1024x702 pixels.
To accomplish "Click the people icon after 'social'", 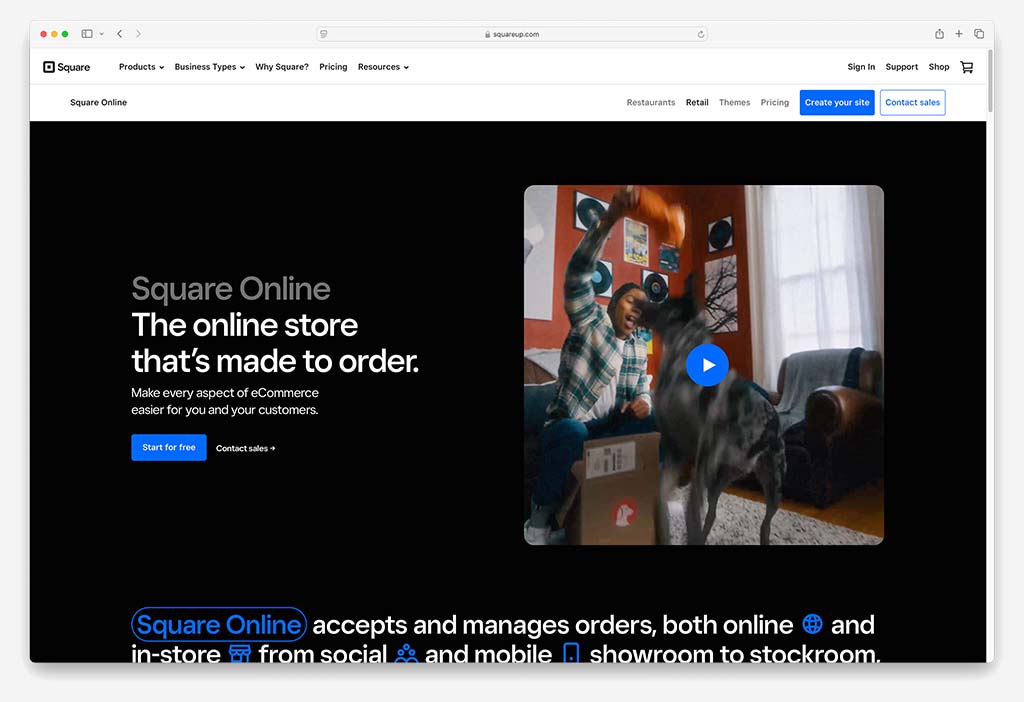I will (x=406, y=654).
